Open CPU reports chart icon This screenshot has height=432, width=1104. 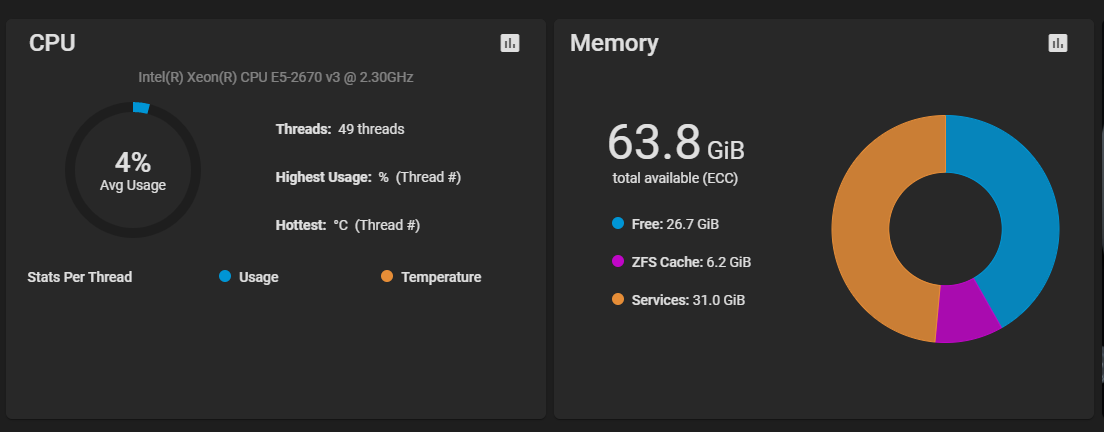click(510, 43)
